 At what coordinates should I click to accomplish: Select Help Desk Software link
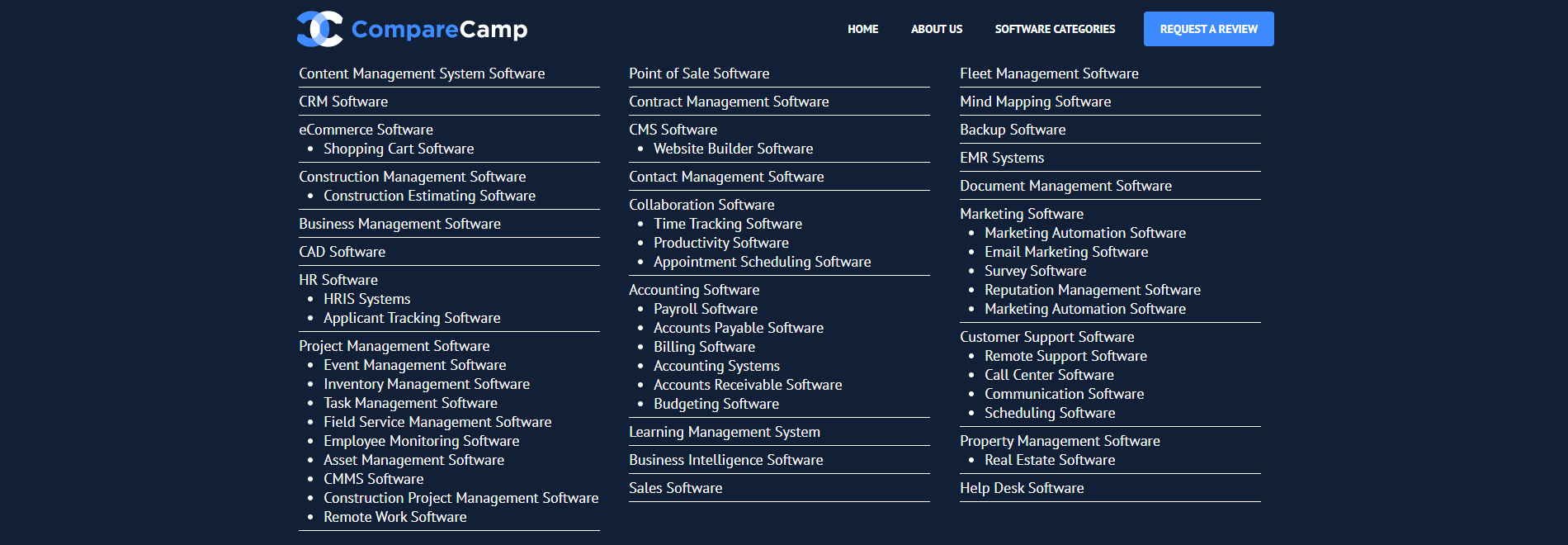pos(1021,488)
